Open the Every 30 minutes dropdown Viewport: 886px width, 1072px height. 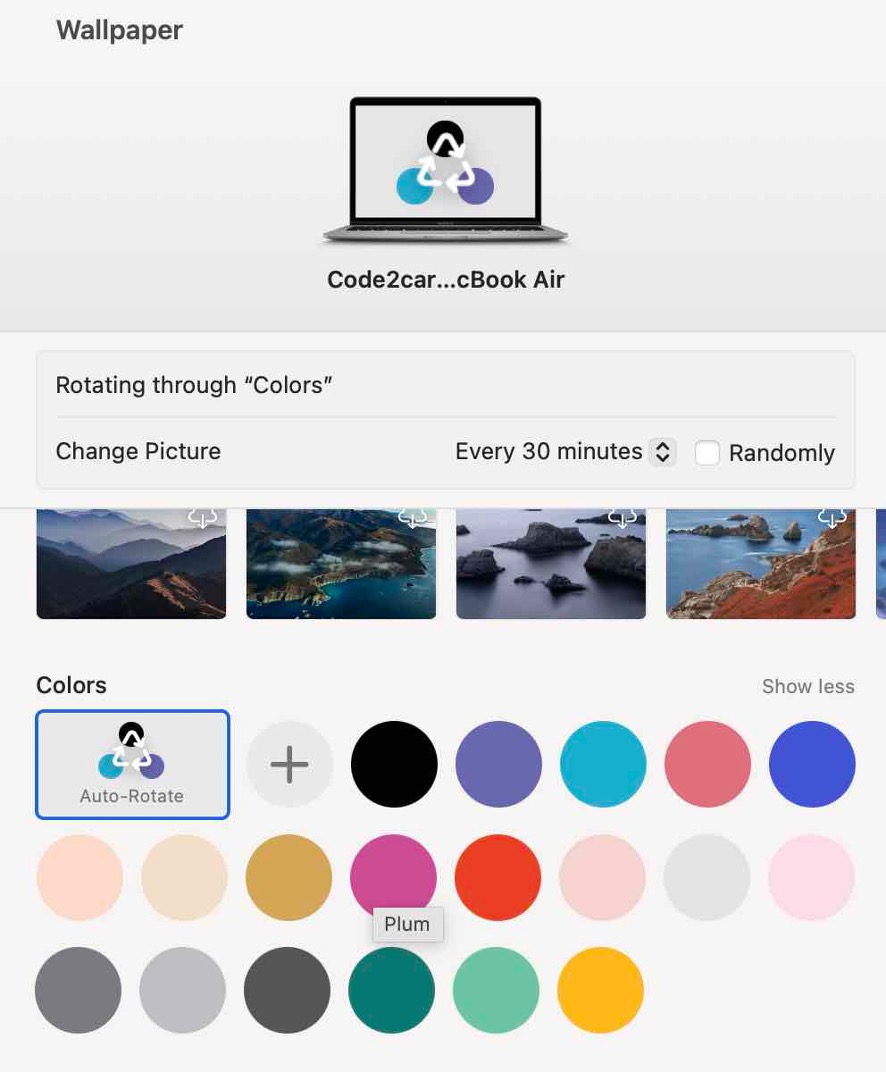pos(565,452)
